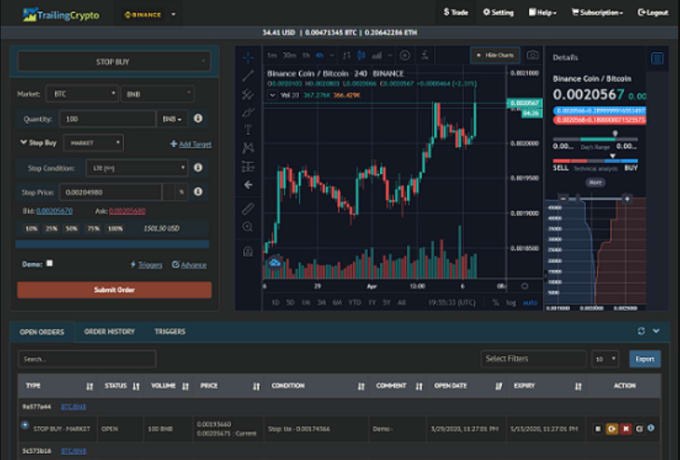
Task: Click the quantity info icon
Action: pos(198,118)
